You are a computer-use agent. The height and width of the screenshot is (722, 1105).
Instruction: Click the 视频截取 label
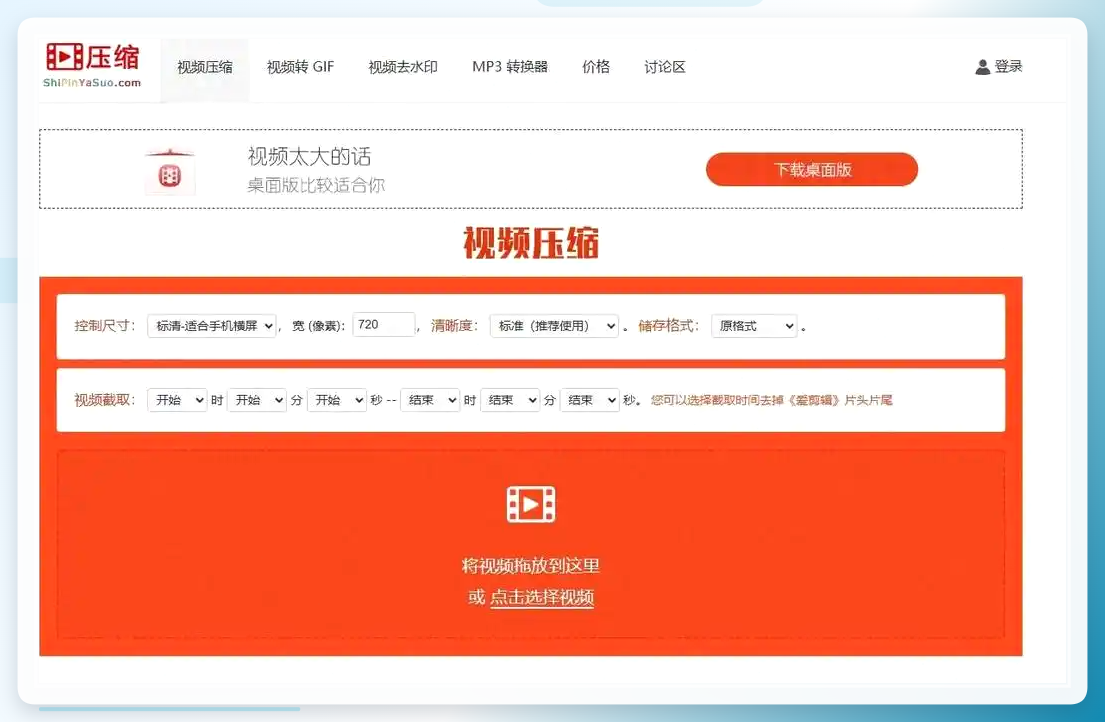pos(104,400)
